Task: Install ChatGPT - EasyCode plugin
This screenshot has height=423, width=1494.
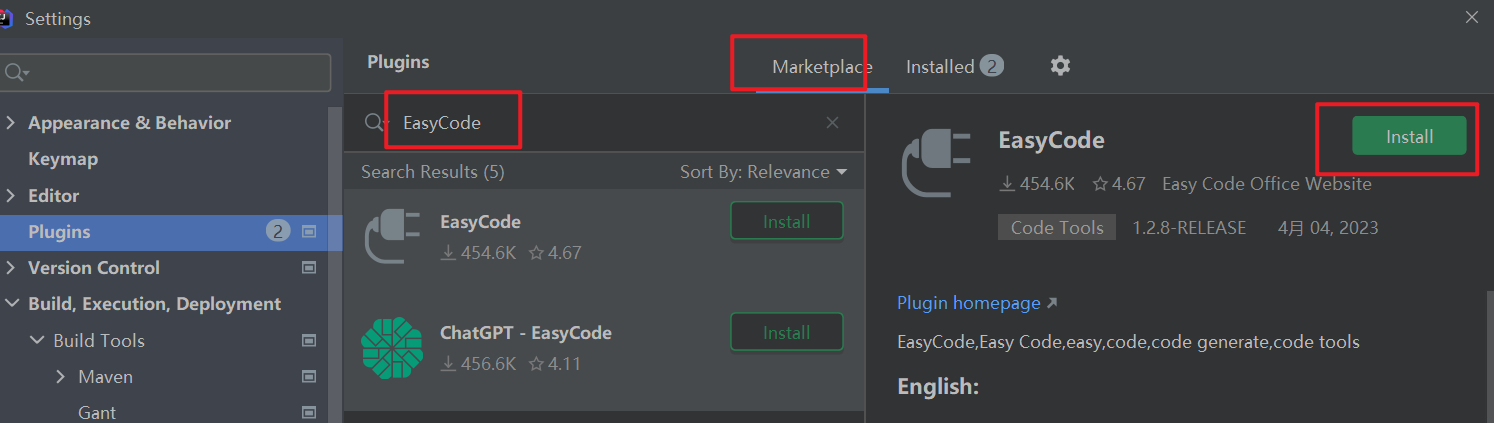Action: pyautogui.click(x=786, y=332)
